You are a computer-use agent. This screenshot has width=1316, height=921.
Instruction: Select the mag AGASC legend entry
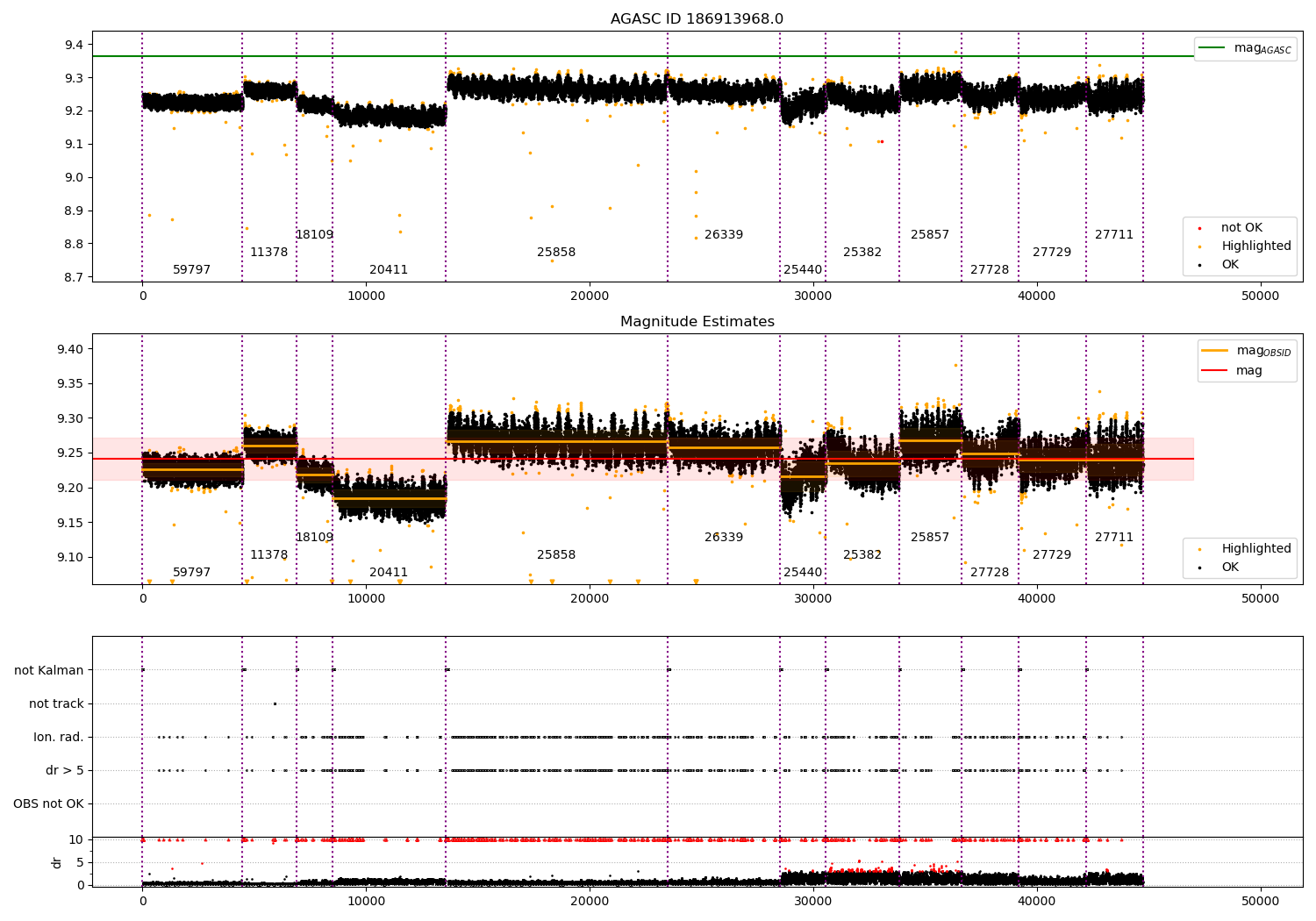click(x=1245, y=48)
